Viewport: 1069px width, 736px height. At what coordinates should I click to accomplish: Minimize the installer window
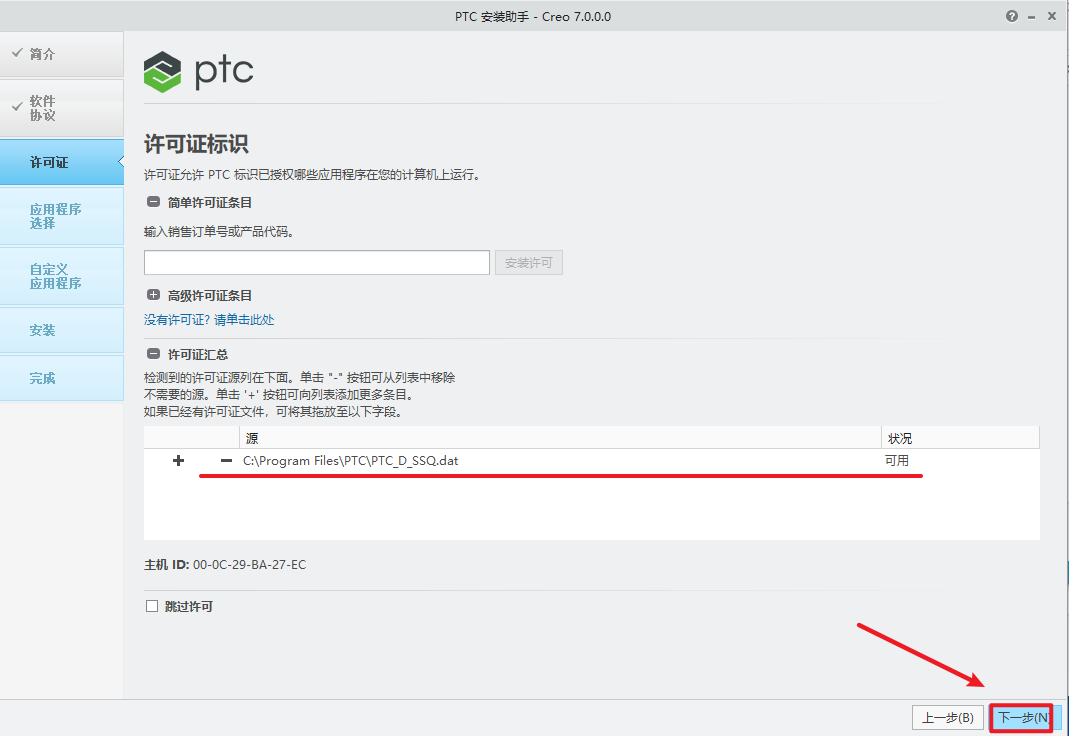(x=1032, y=17)
